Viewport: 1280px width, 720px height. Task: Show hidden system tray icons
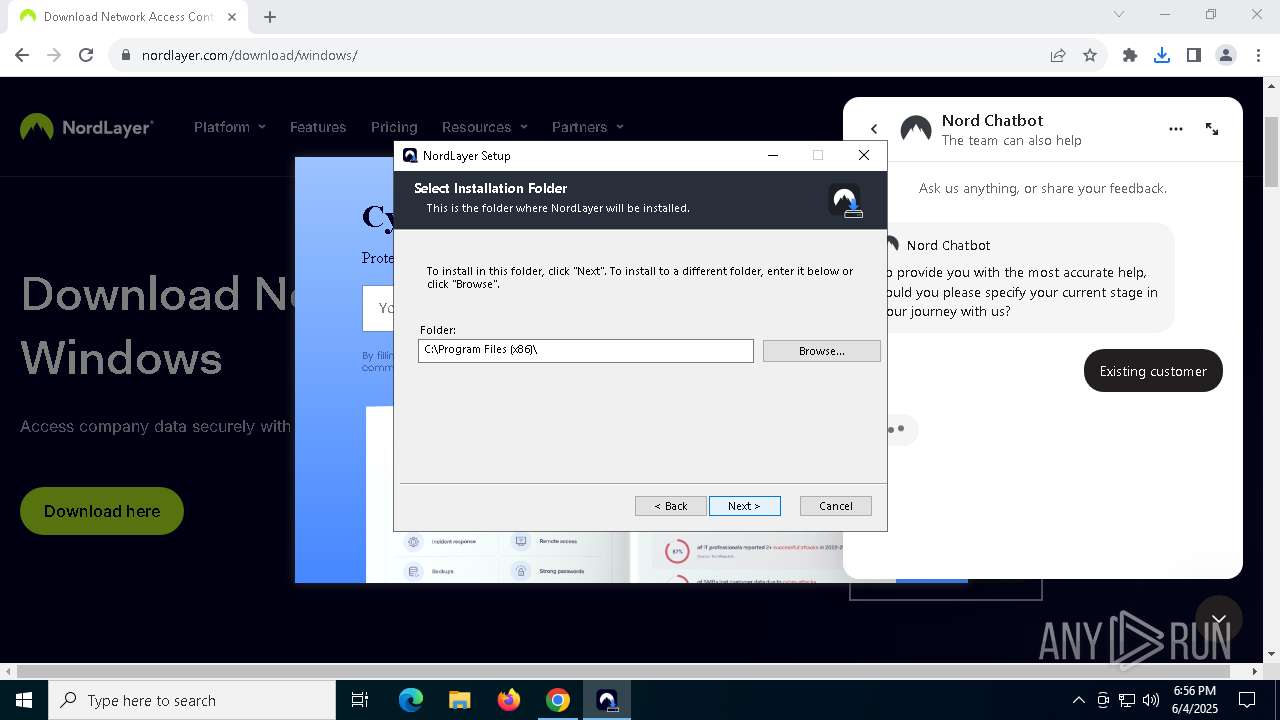coord(1078,700)
